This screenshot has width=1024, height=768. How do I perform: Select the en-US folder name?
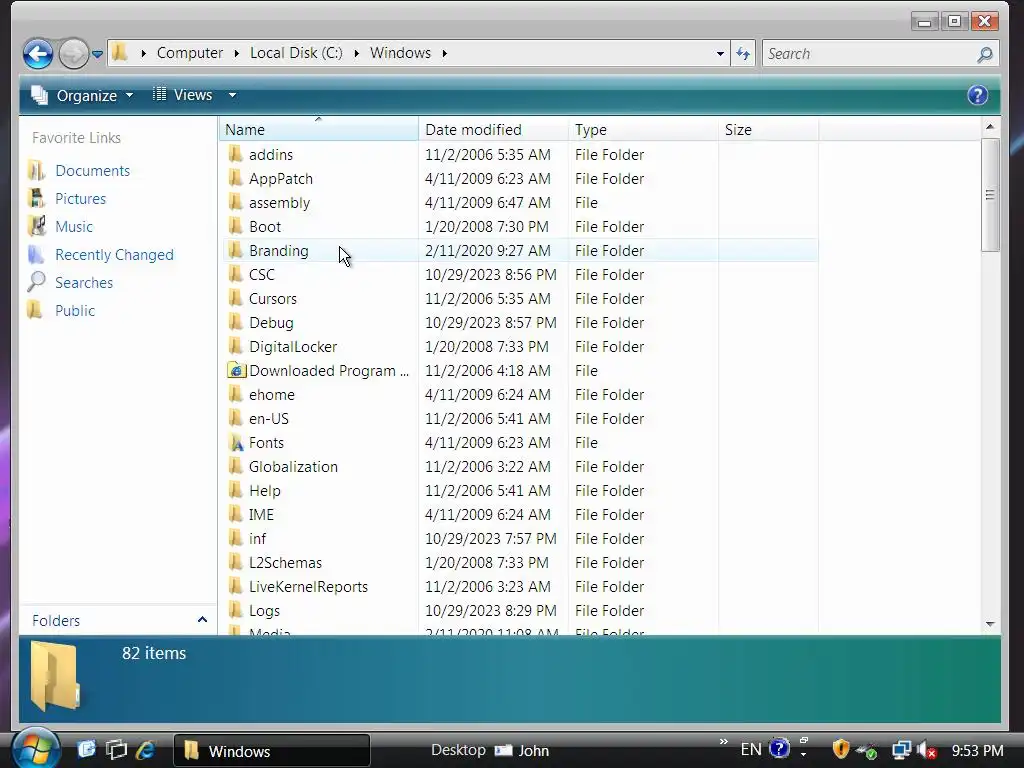coord(268,419)
